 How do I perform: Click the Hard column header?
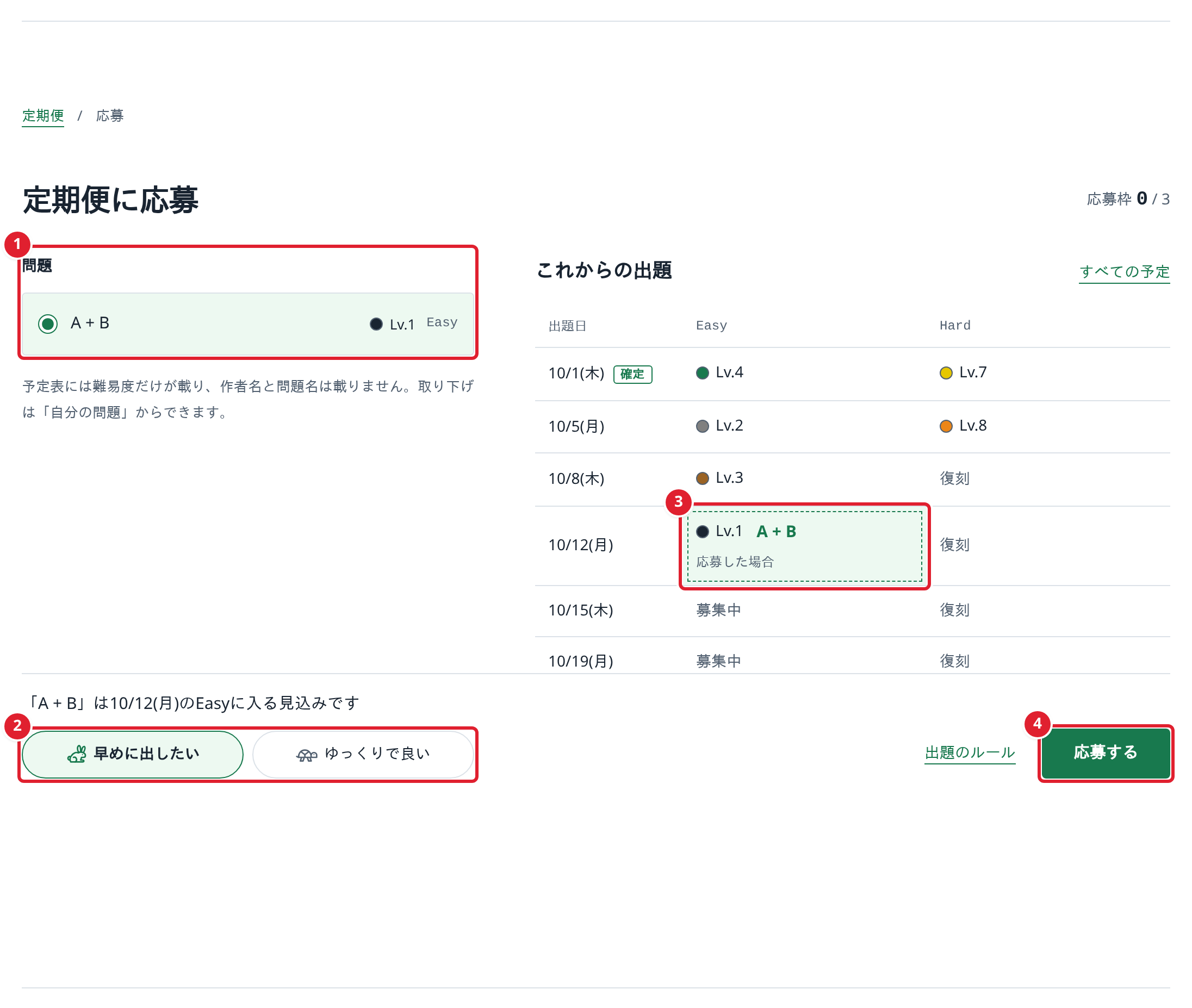click(x=955, y=326)
